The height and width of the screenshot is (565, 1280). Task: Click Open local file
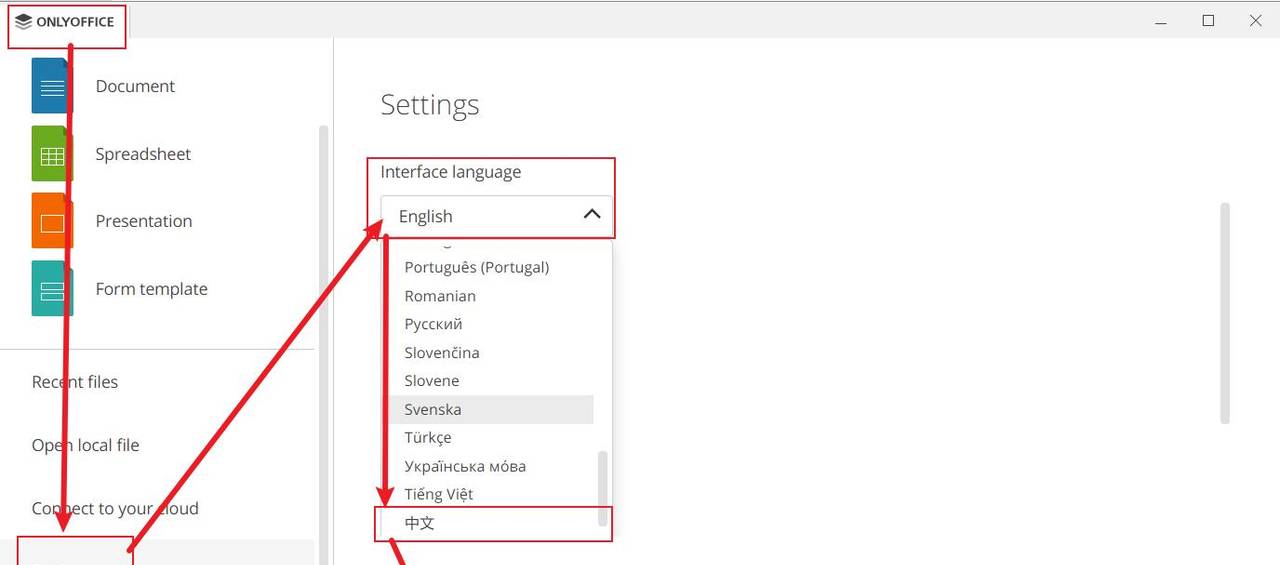(86, 445)
